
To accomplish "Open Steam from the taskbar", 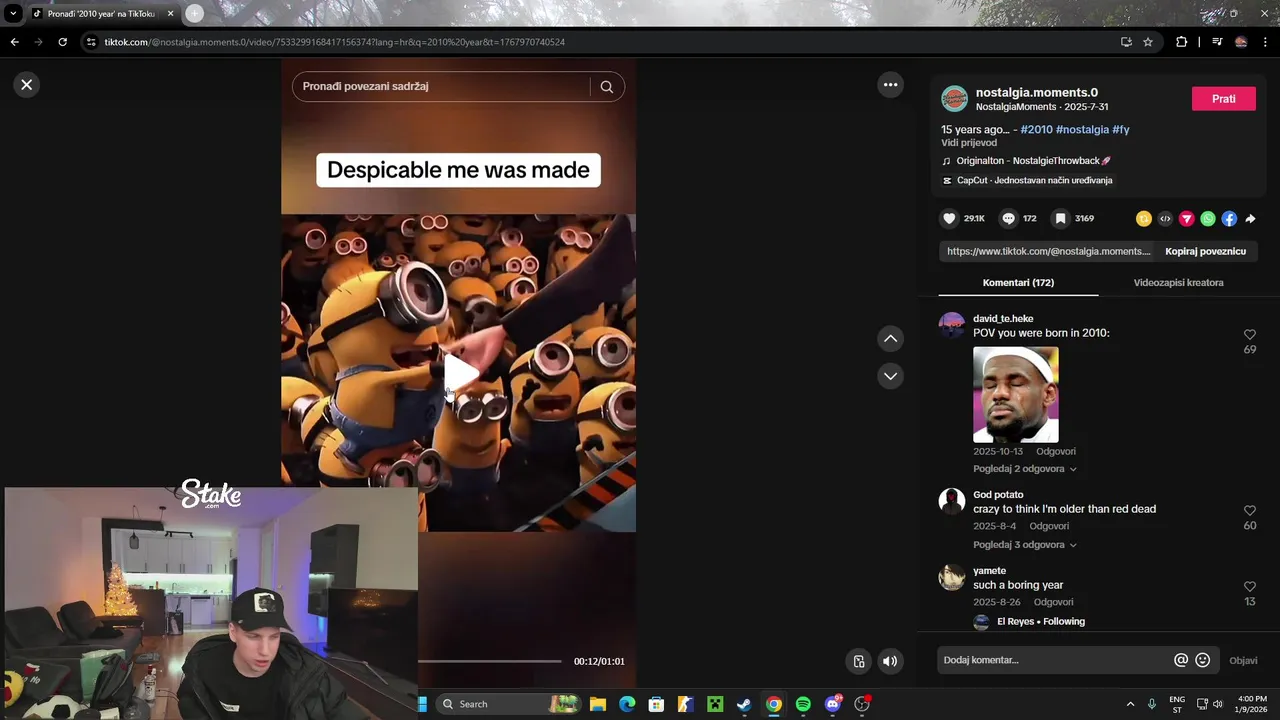I will (744, 704).
